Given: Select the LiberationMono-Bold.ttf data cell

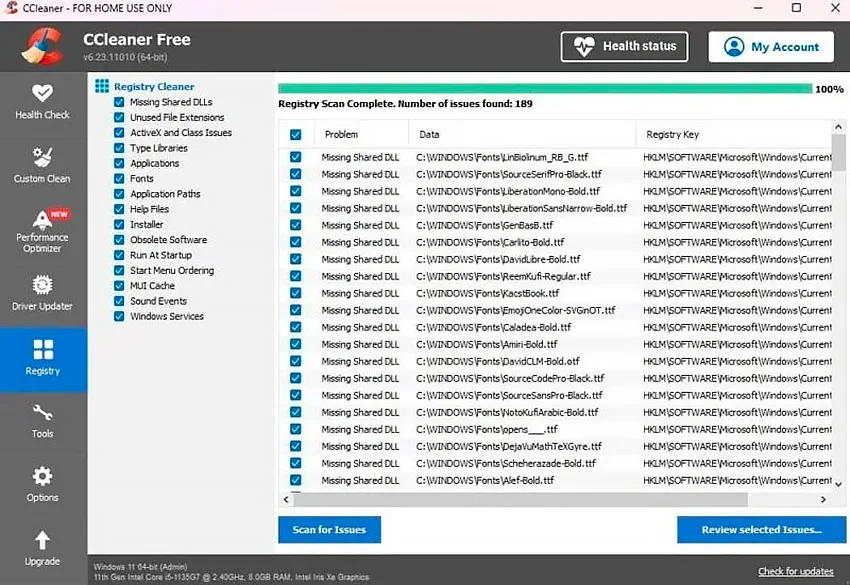Looking at the screenshot, I should 508,191.
